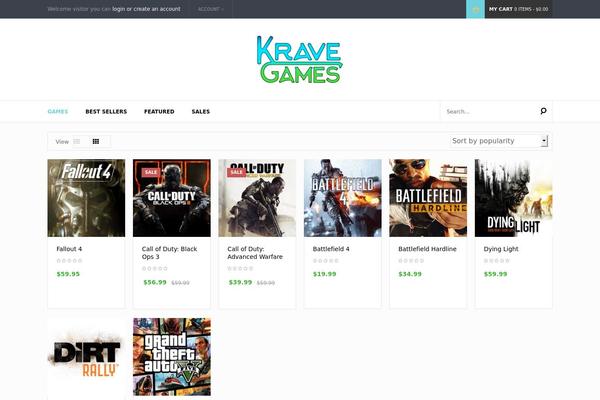The image size is (600, 400).
Task: Click the Fallout 4 cover image
Action: click(x=86, y=198)
